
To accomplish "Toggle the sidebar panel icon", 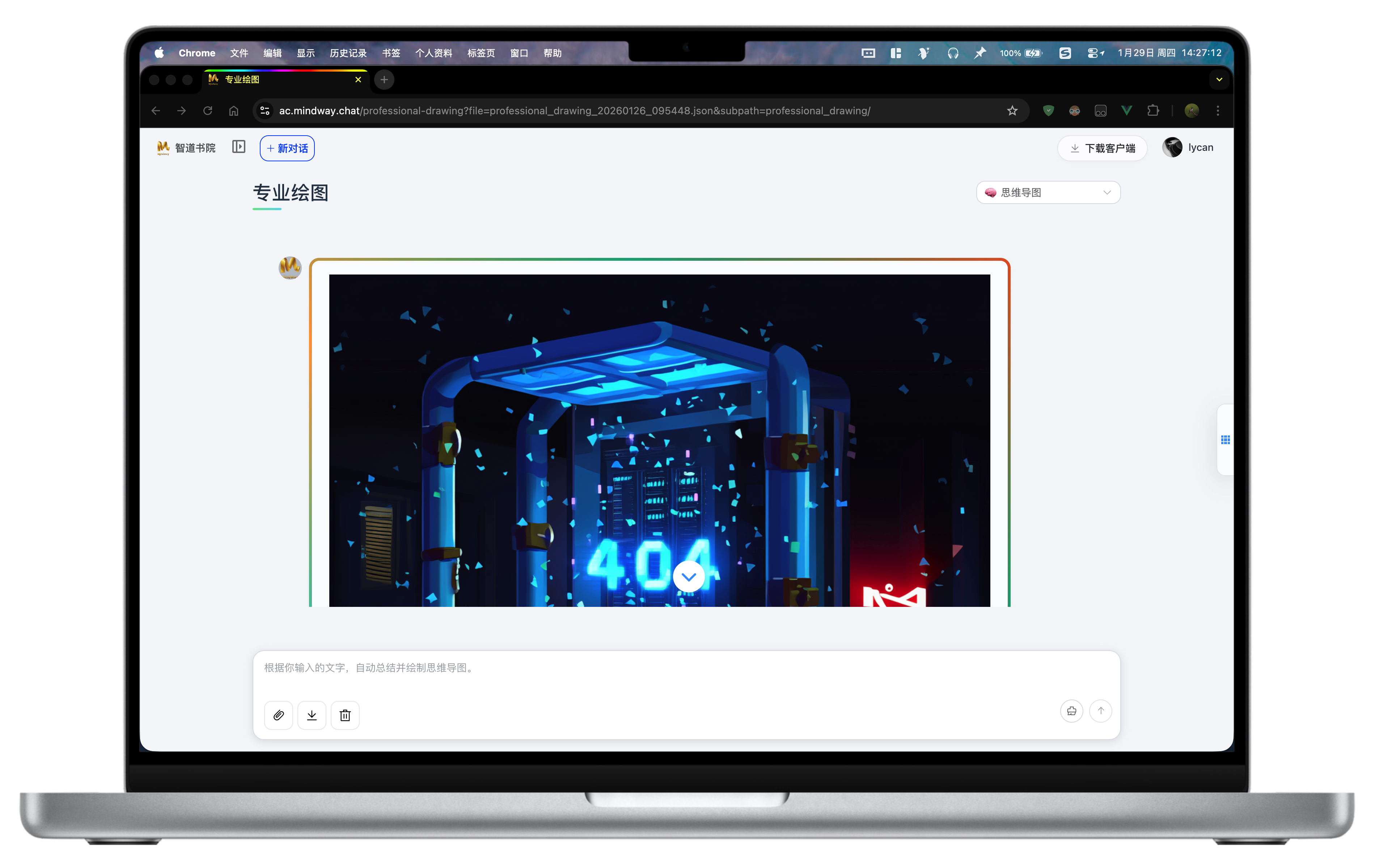I will (239, 147).
